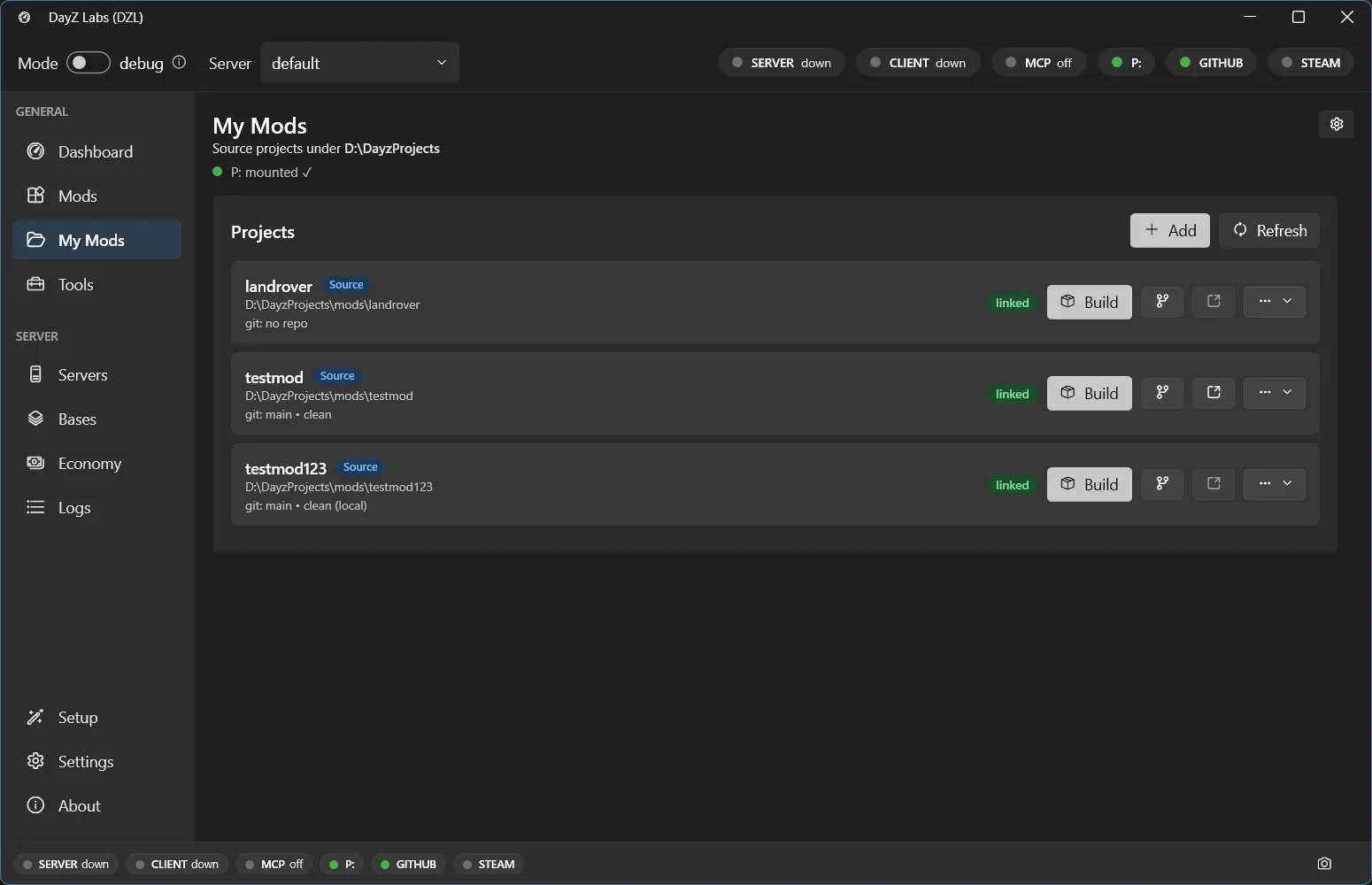Screen dimensions: 1372x885
Task: Click bottom bar P: indicator
Action: pyautogui.click(x=342, y=864)
